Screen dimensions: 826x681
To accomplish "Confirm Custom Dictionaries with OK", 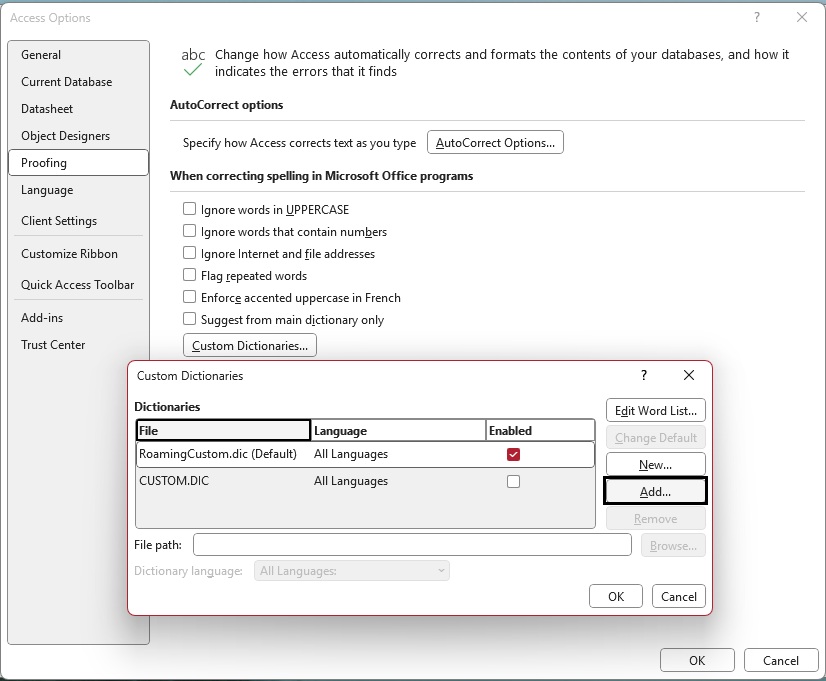I will (x=616, y=596).
